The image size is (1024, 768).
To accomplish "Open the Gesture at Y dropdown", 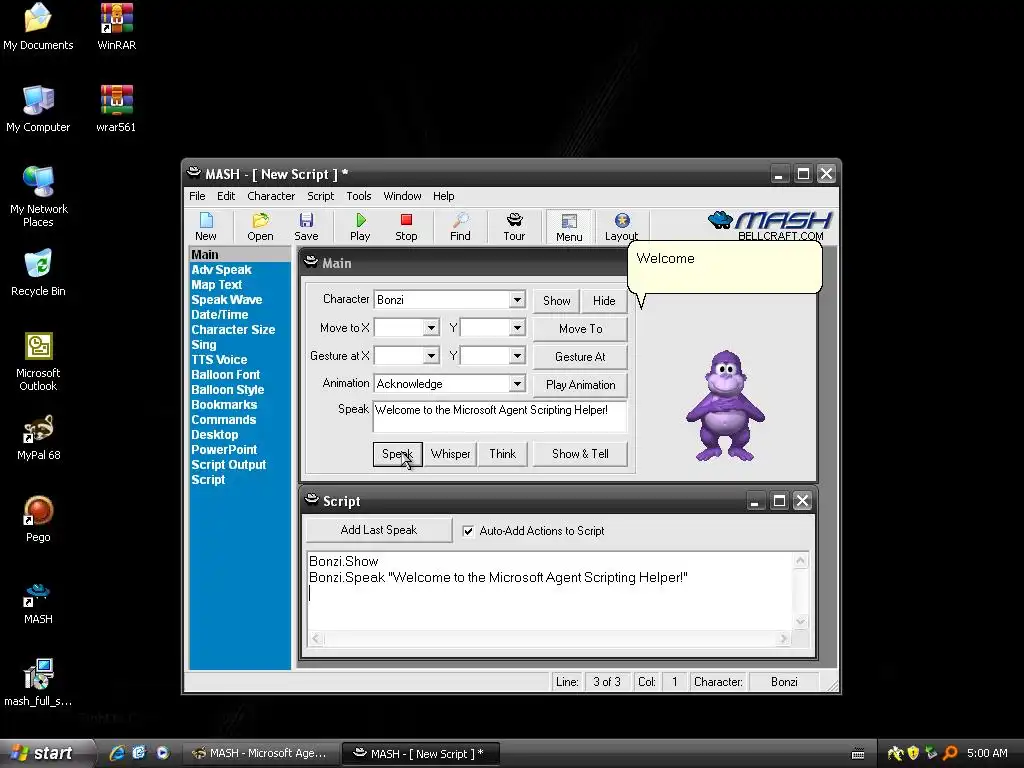I will coord(517,356).
